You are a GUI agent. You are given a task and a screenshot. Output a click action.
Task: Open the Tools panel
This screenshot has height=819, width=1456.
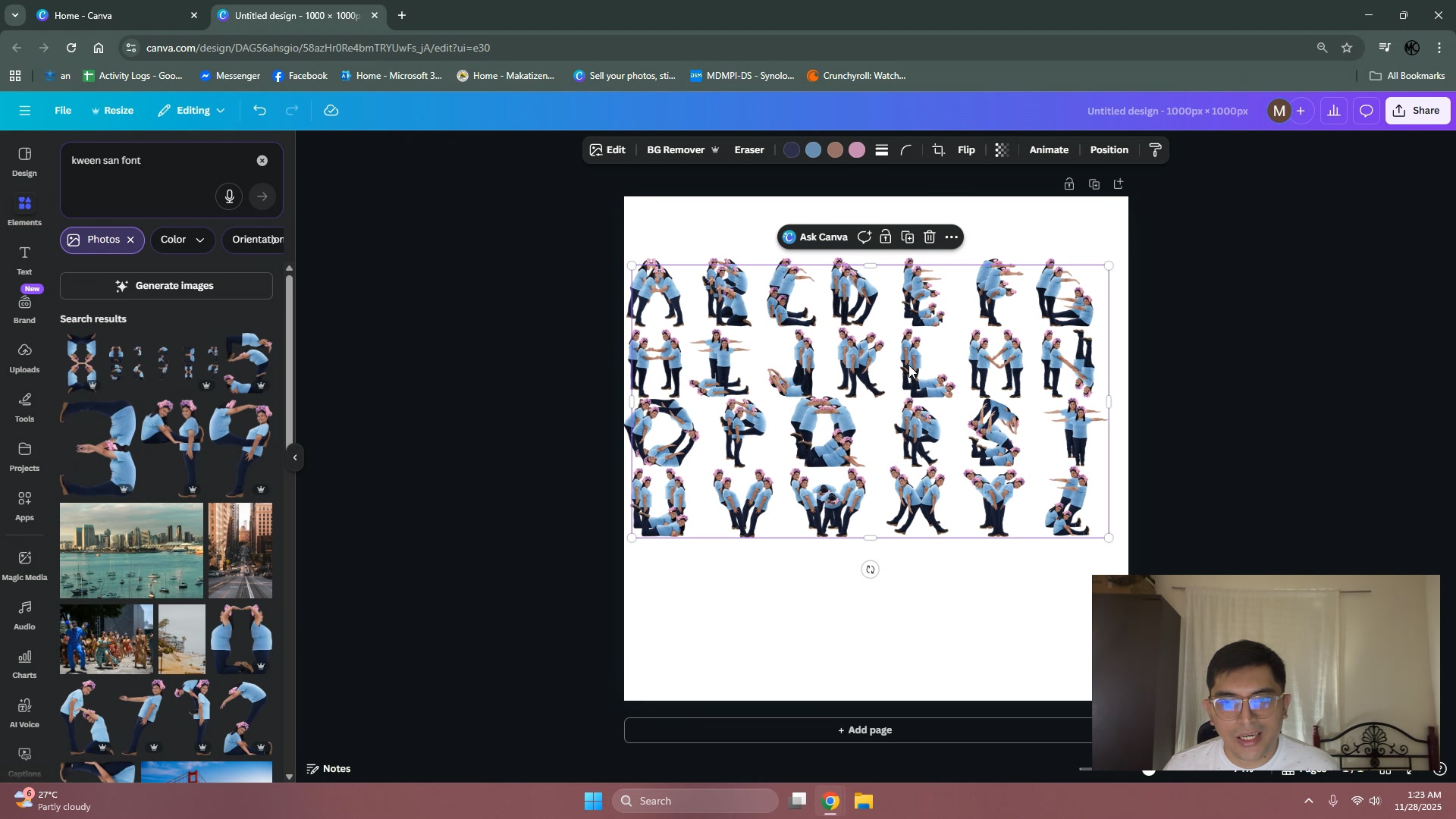click(x=24, y=407)
